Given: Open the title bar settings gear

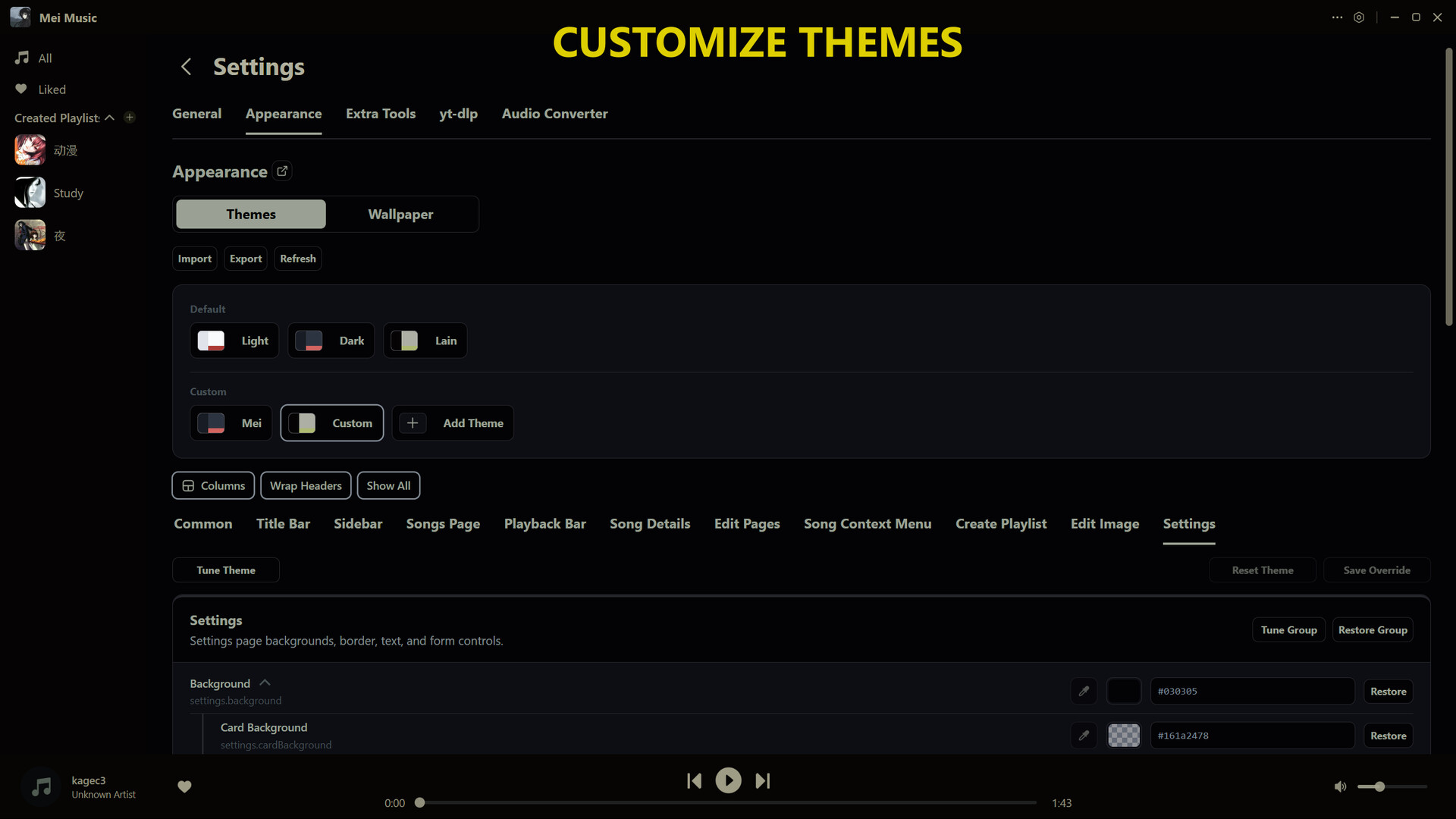Looking at the screenshot, I should pos(1359,17).
